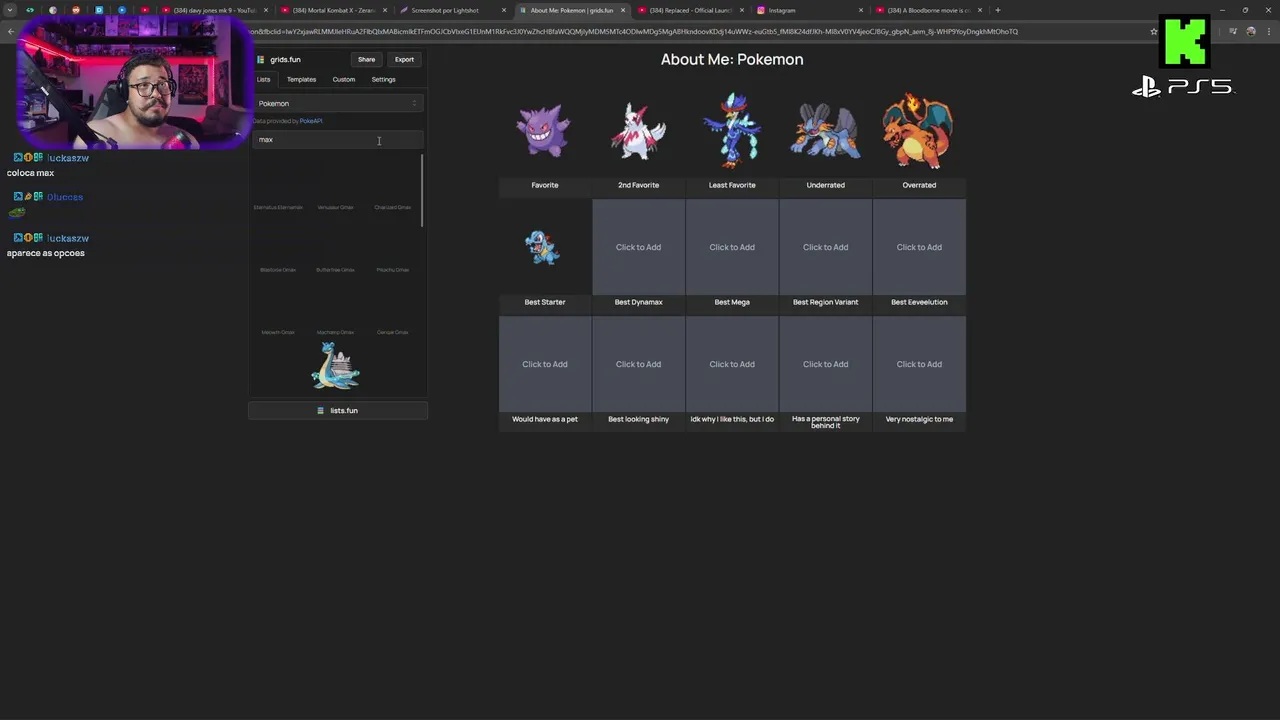The height and width of the screenshot is (720, 1280).
Task: Click the 'Best Starter' cell label
Action: (x=545, y=302)
